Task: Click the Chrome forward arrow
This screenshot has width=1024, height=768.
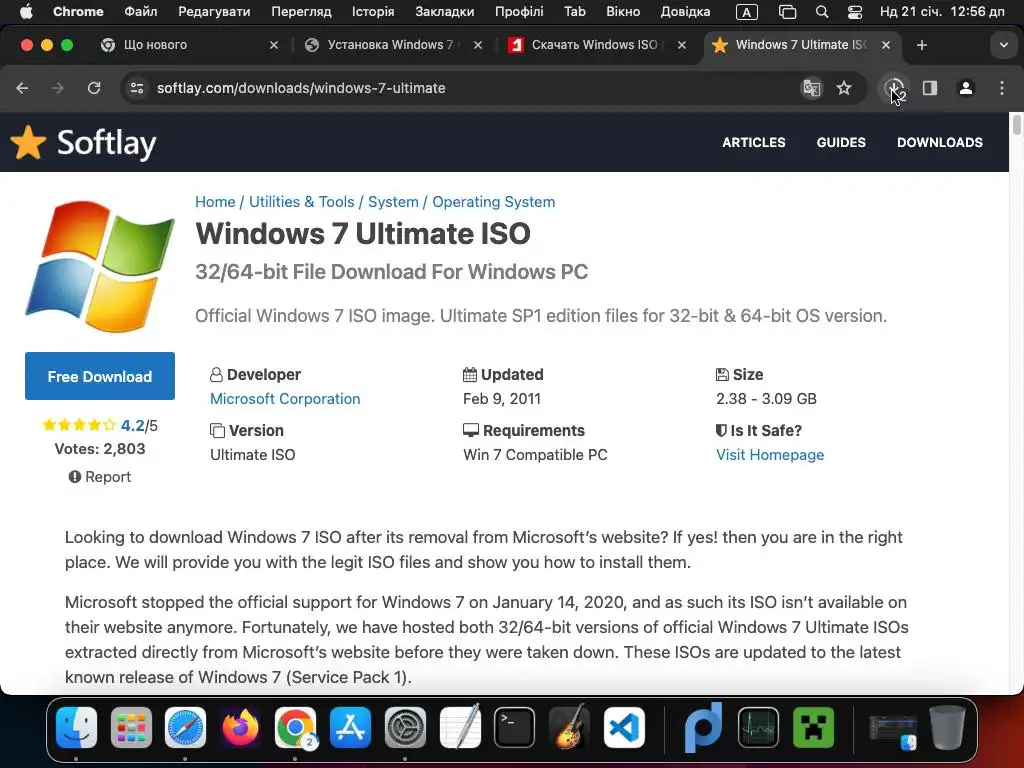Action: (57, 88)
